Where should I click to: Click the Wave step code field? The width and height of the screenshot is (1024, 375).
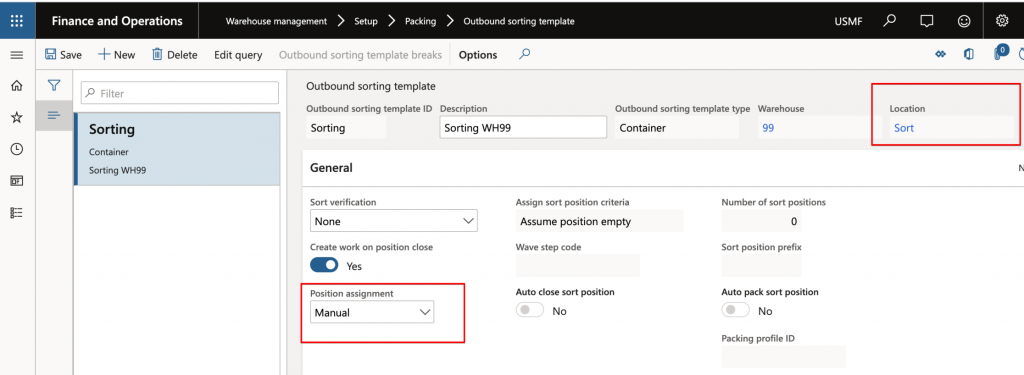tap(578, 265)
